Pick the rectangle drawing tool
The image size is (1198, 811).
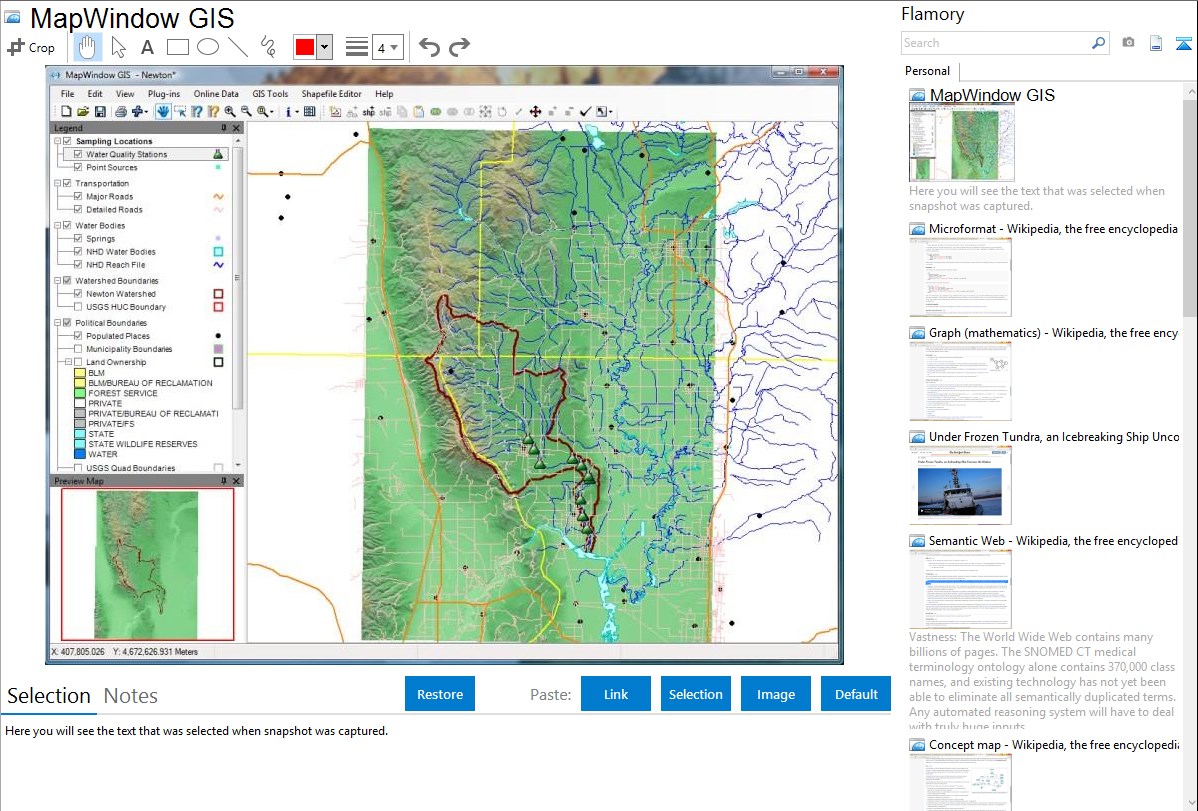point(177,47)
